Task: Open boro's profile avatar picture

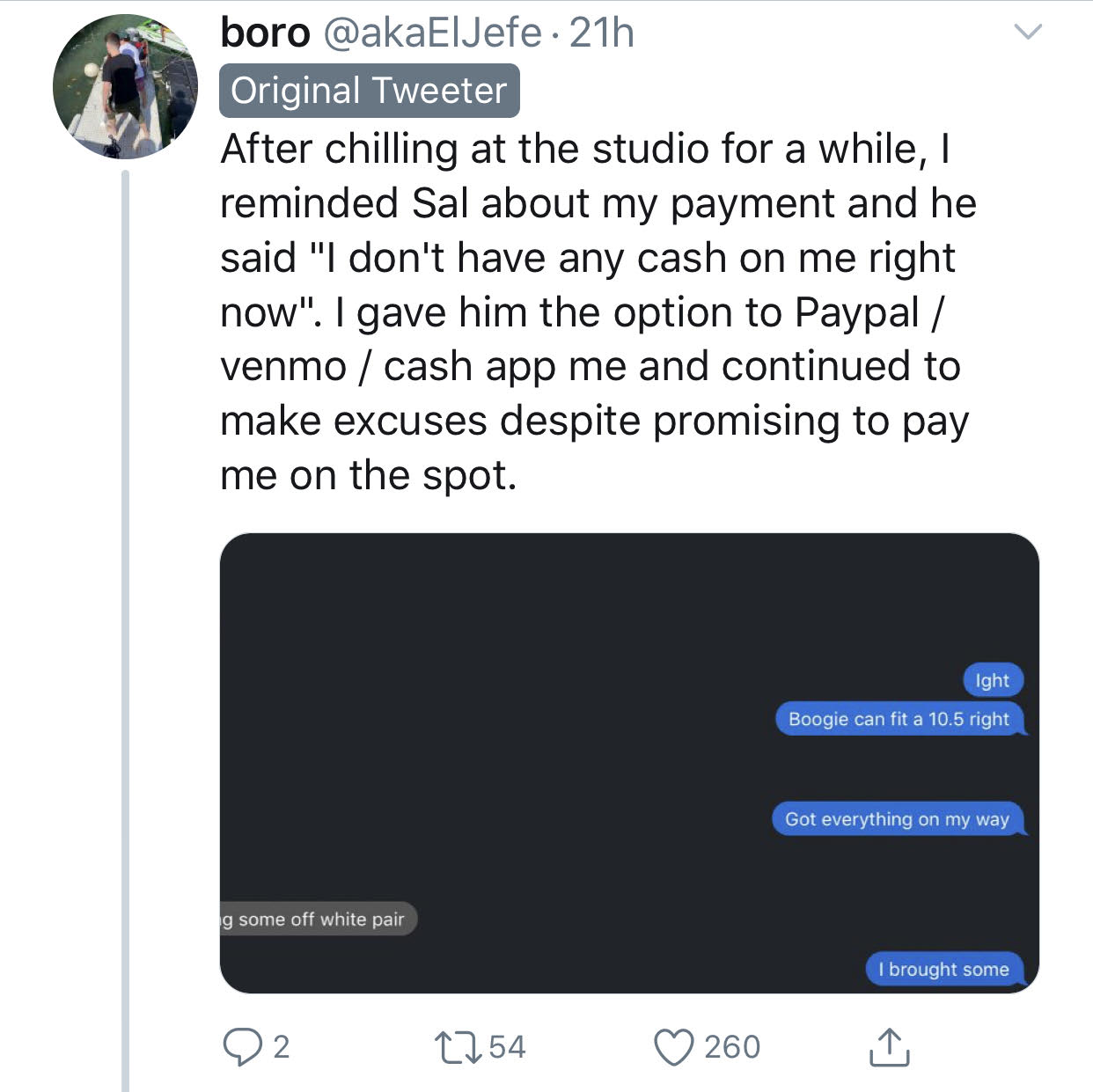Action: click(x=125, y=86)
